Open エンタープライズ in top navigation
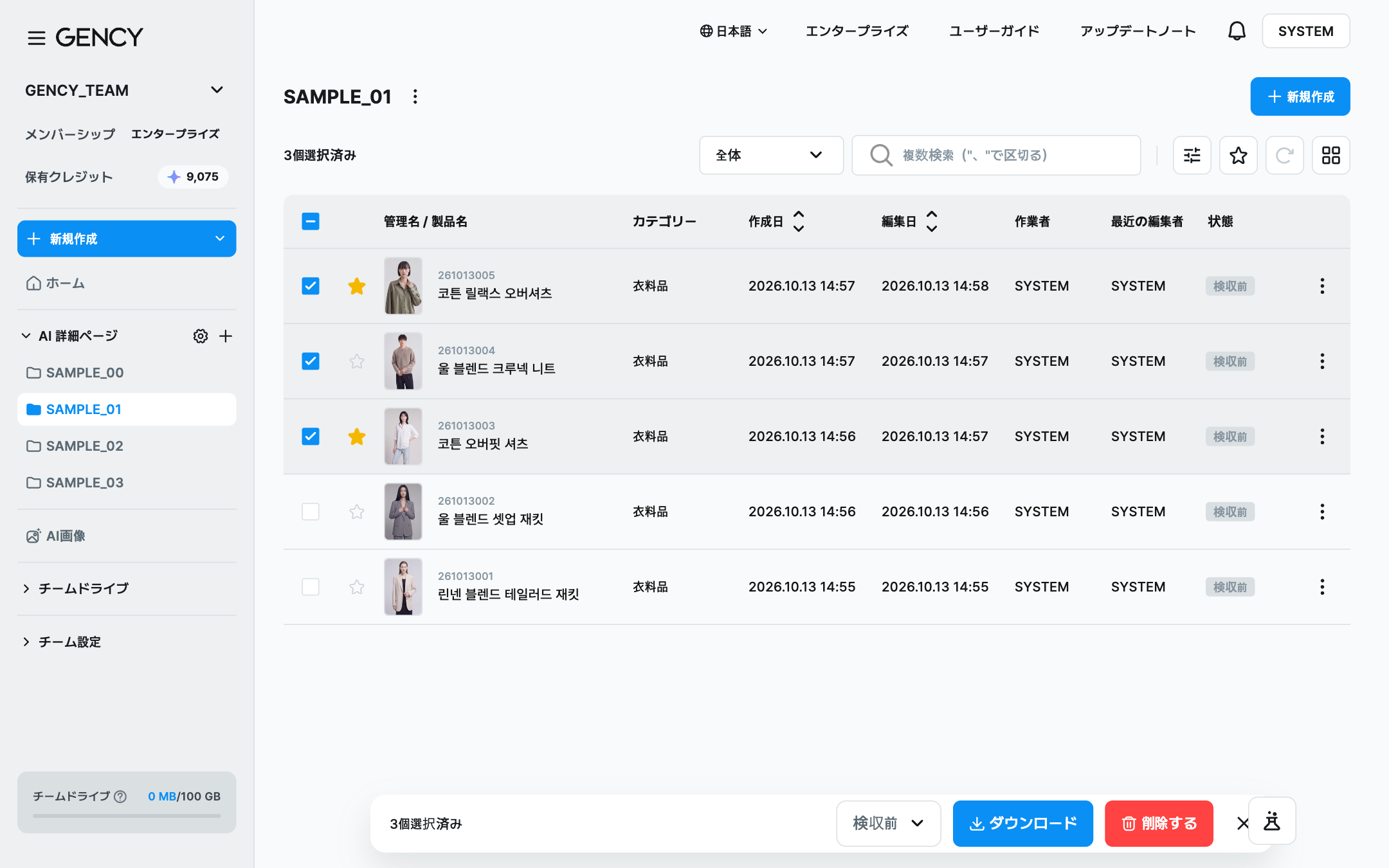Image resolution: width=1389 pixels, height=868 pixels. [x=857, y=31]
